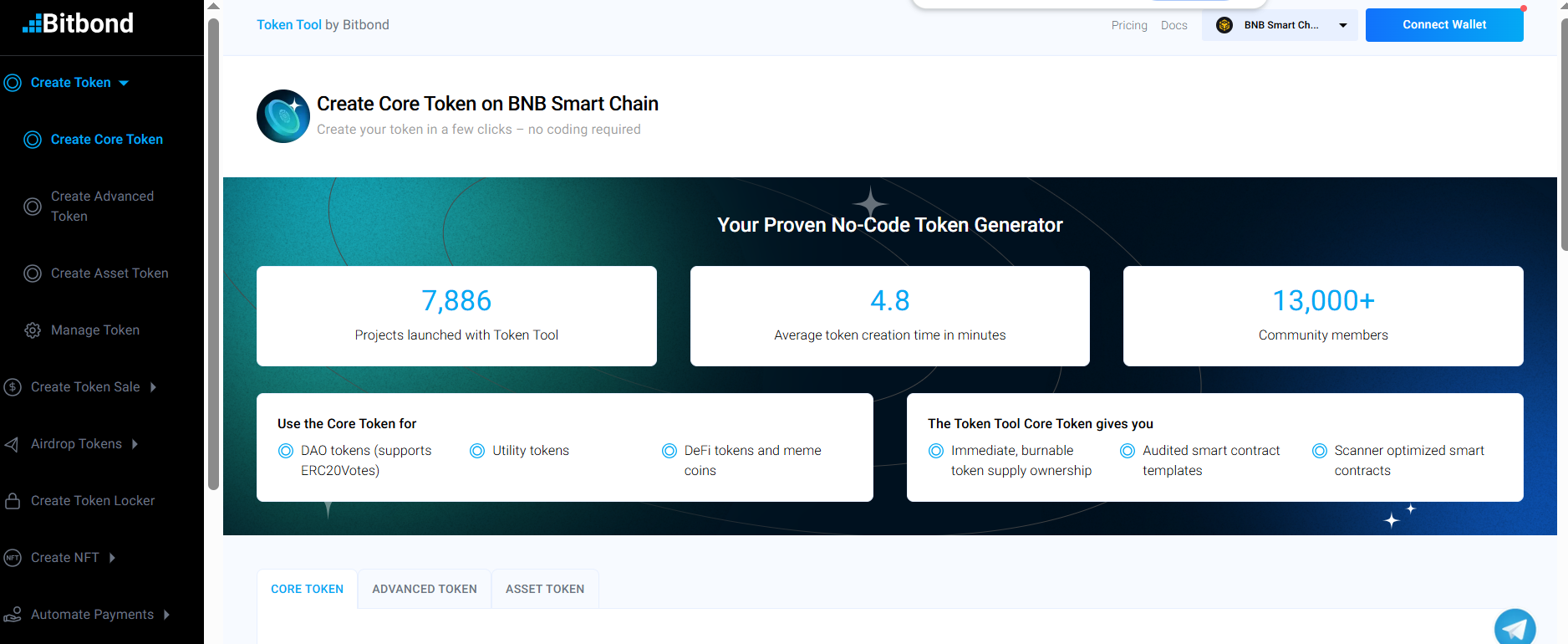This screenshot has height=644, width=1568.
Task: Expand the Create Token Sale submenu arrow
Action: (153, 387)
